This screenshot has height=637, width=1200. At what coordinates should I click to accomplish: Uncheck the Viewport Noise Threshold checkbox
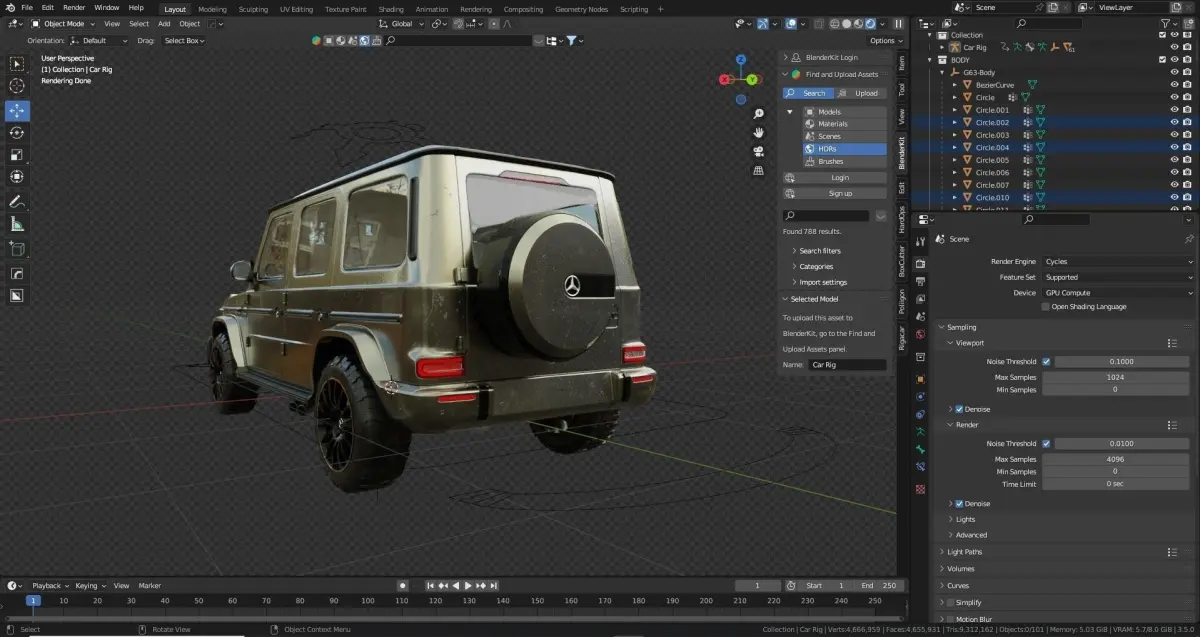tap(1046, 361)
